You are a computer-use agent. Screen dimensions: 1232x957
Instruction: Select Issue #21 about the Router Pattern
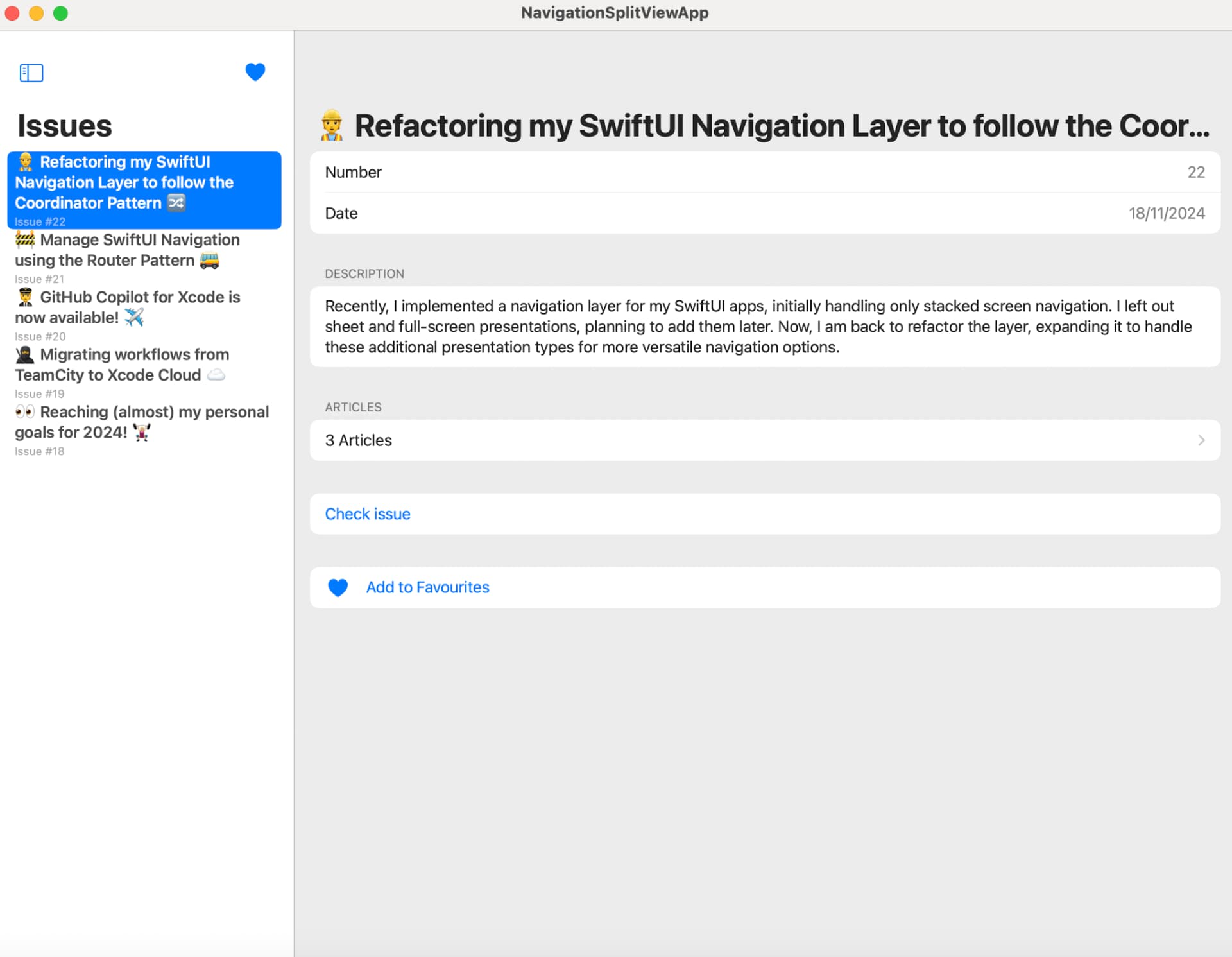tap(128, 250)
